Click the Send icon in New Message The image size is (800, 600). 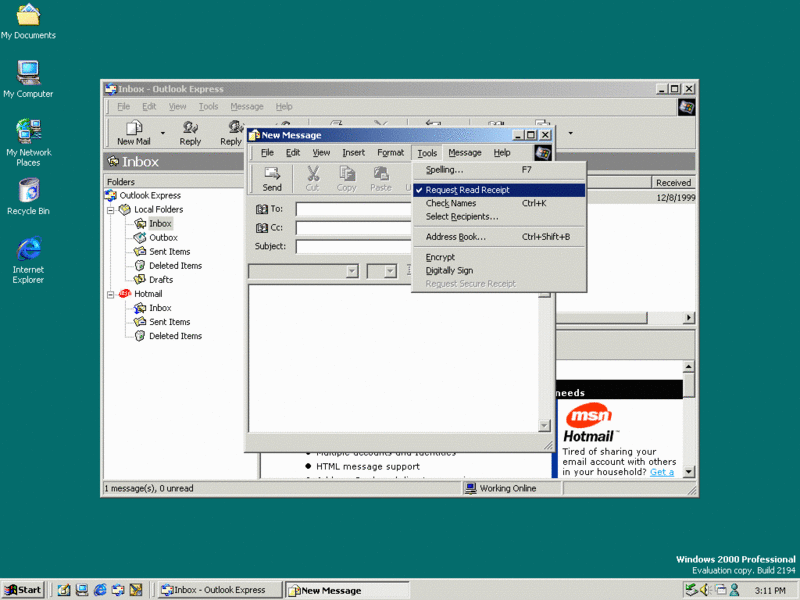click(x=271, y=177)
